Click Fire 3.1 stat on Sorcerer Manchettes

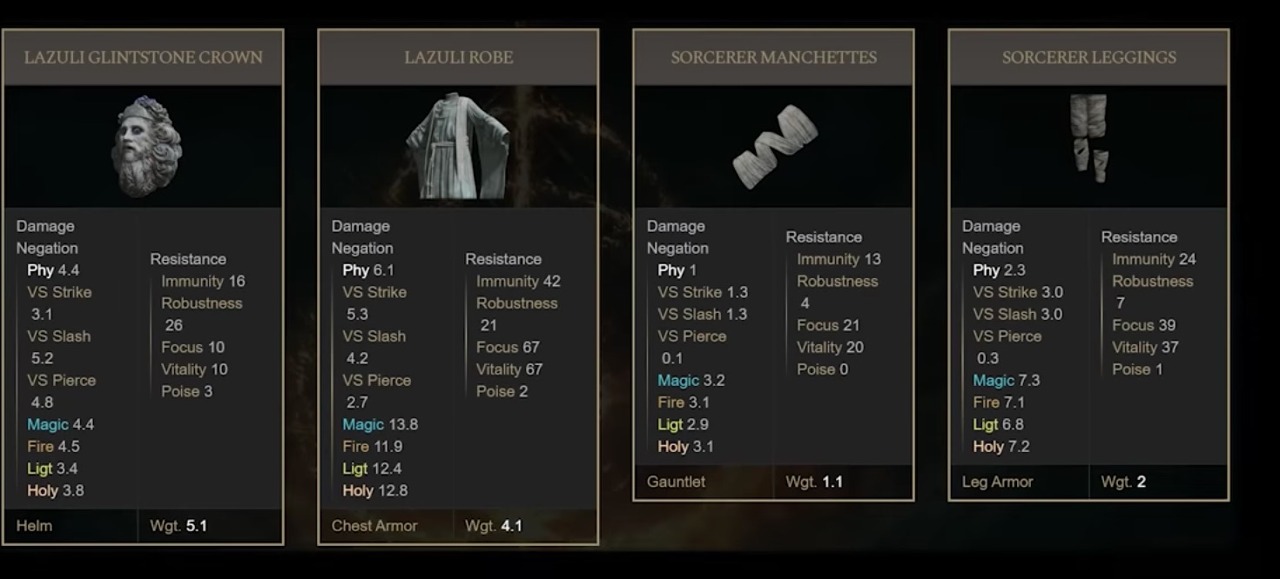(683, 402)
